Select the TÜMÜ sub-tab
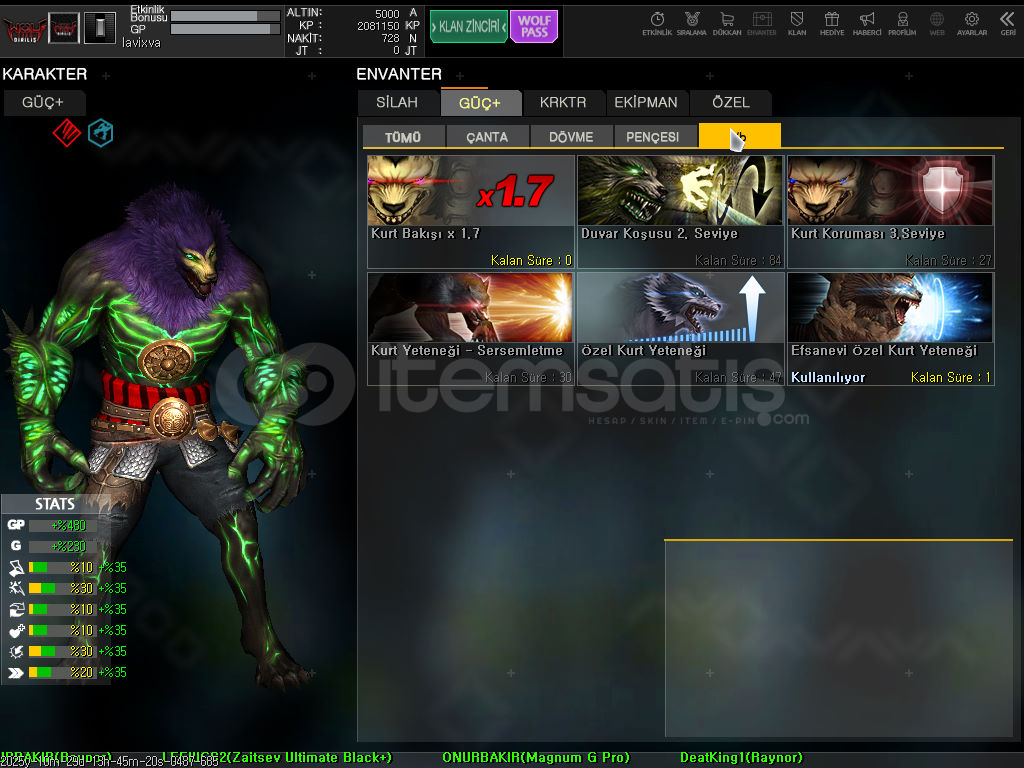Viewport: 1024px width, 768px height. [x=403, y=136]
